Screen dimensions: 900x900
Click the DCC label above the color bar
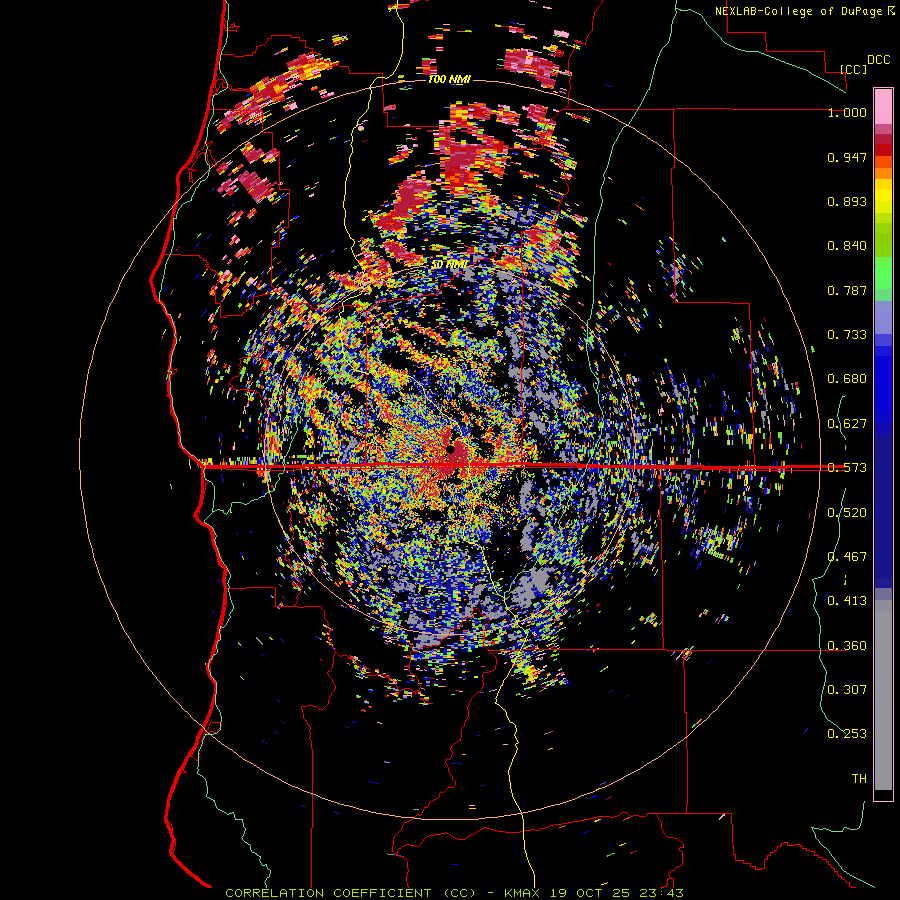coord(878,60)
